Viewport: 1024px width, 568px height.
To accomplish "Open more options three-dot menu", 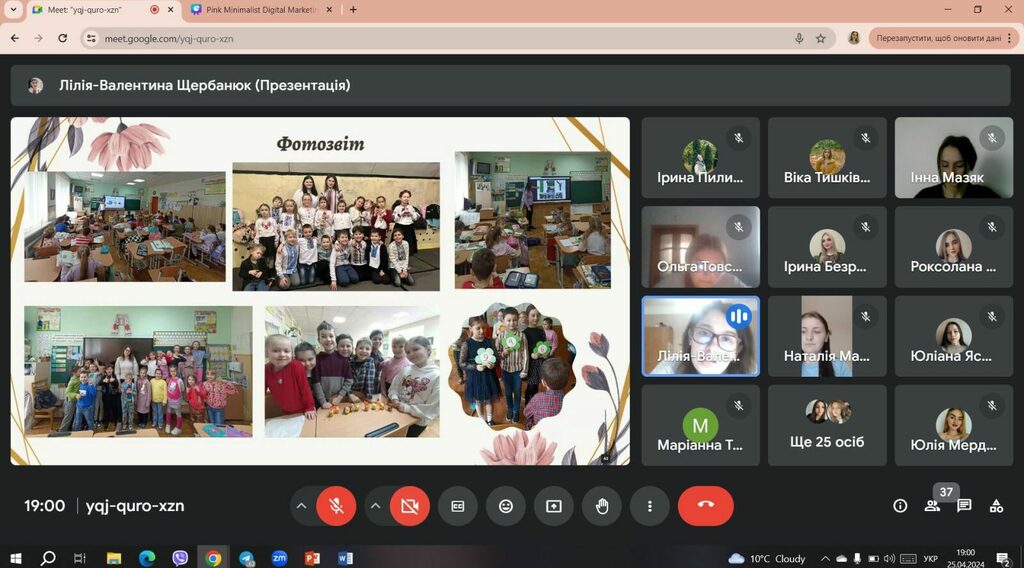I will [649, 506].
